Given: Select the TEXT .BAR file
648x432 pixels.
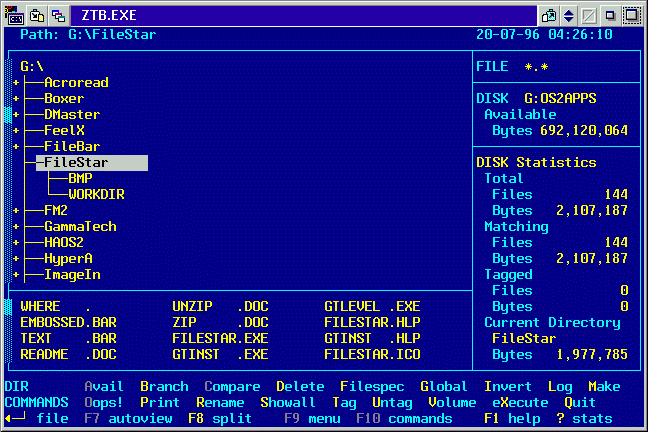Looking at the screenshot, I should 69,339.
